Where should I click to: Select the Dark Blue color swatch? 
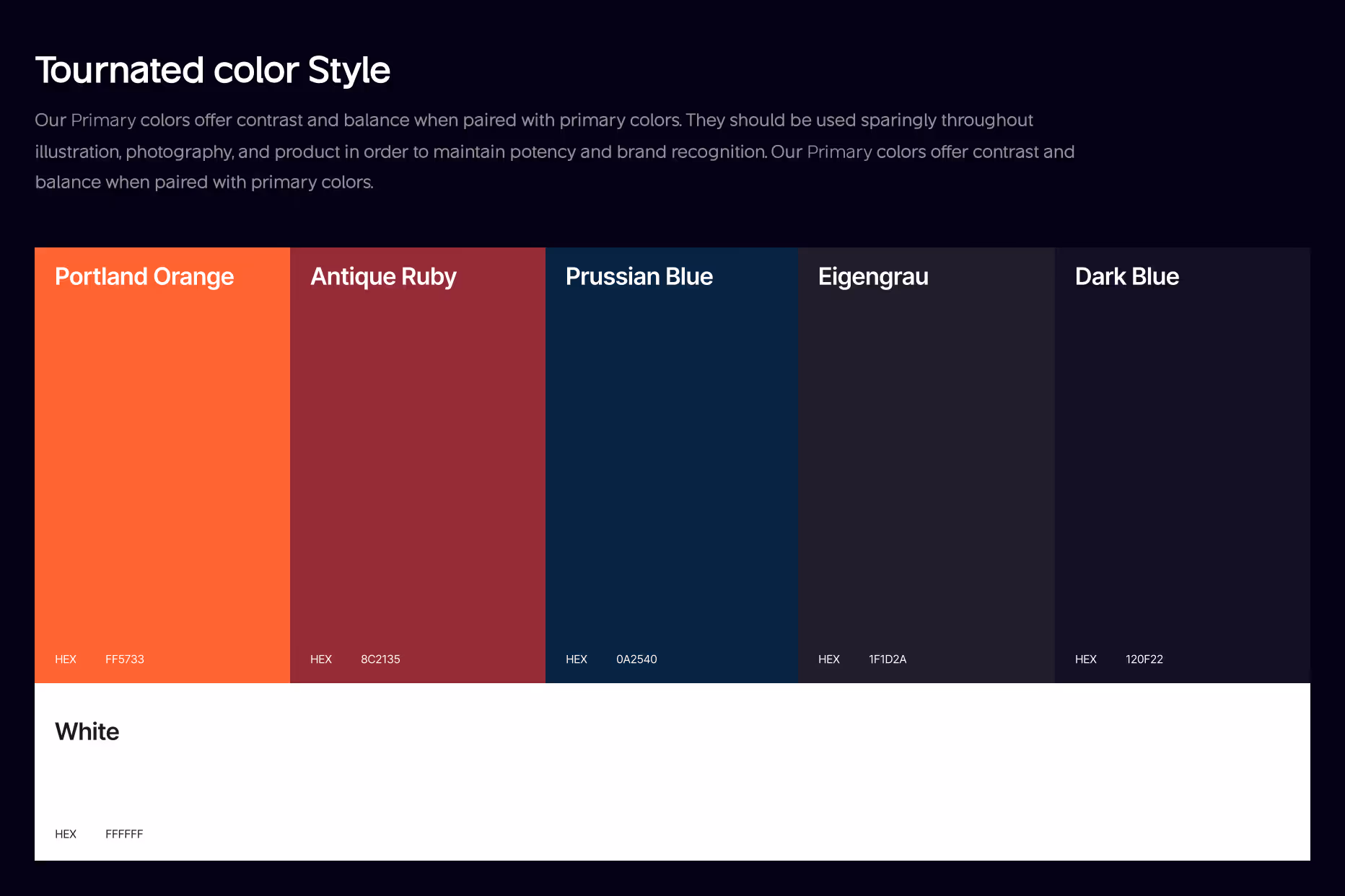pyautogui.click(x=1183, y=465)
